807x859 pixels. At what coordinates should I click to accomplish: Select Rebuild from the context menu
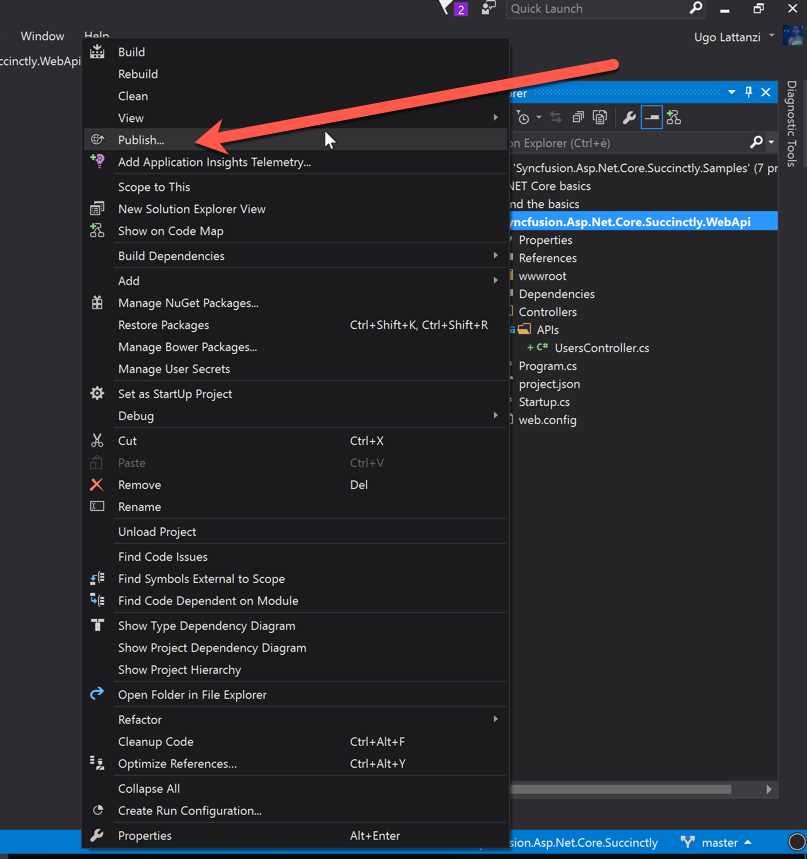[x=137, y=73]
